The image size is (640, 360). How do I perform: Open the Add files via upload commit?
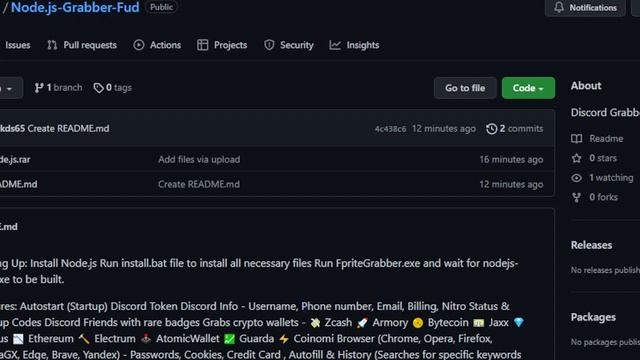(199, 160)
